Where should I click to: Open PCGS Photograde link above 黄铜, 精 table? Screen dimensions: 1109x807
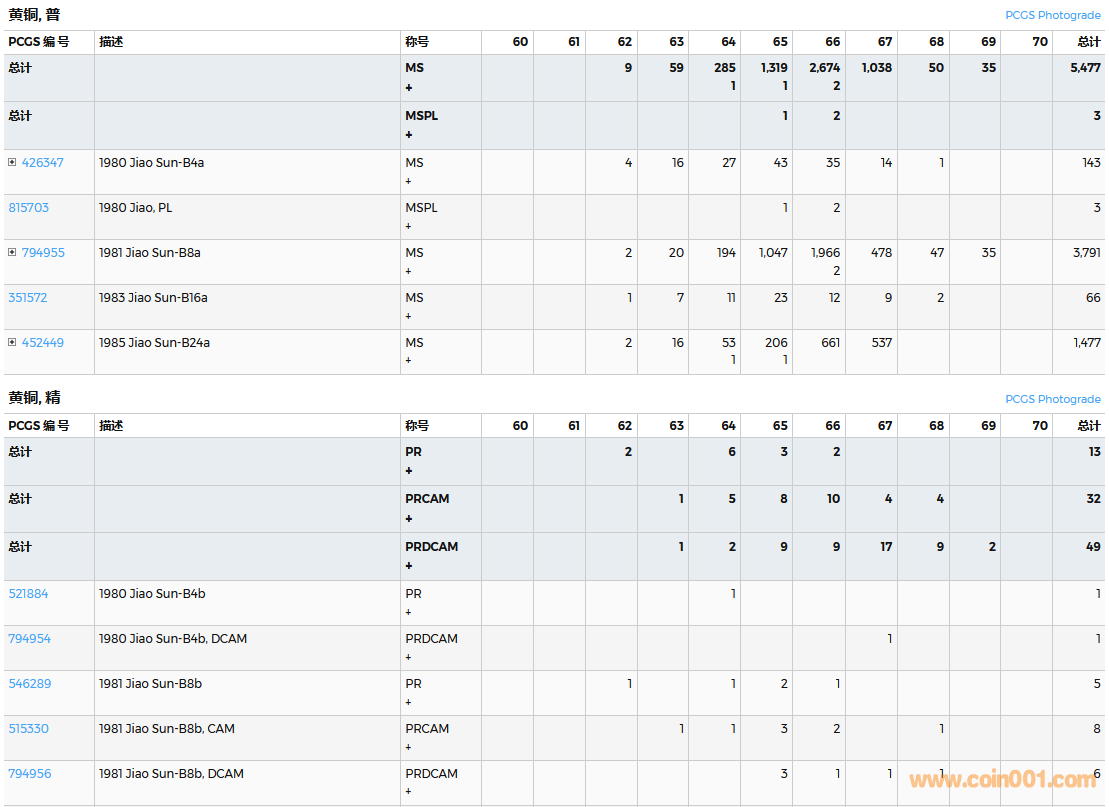click(1052, 399)
